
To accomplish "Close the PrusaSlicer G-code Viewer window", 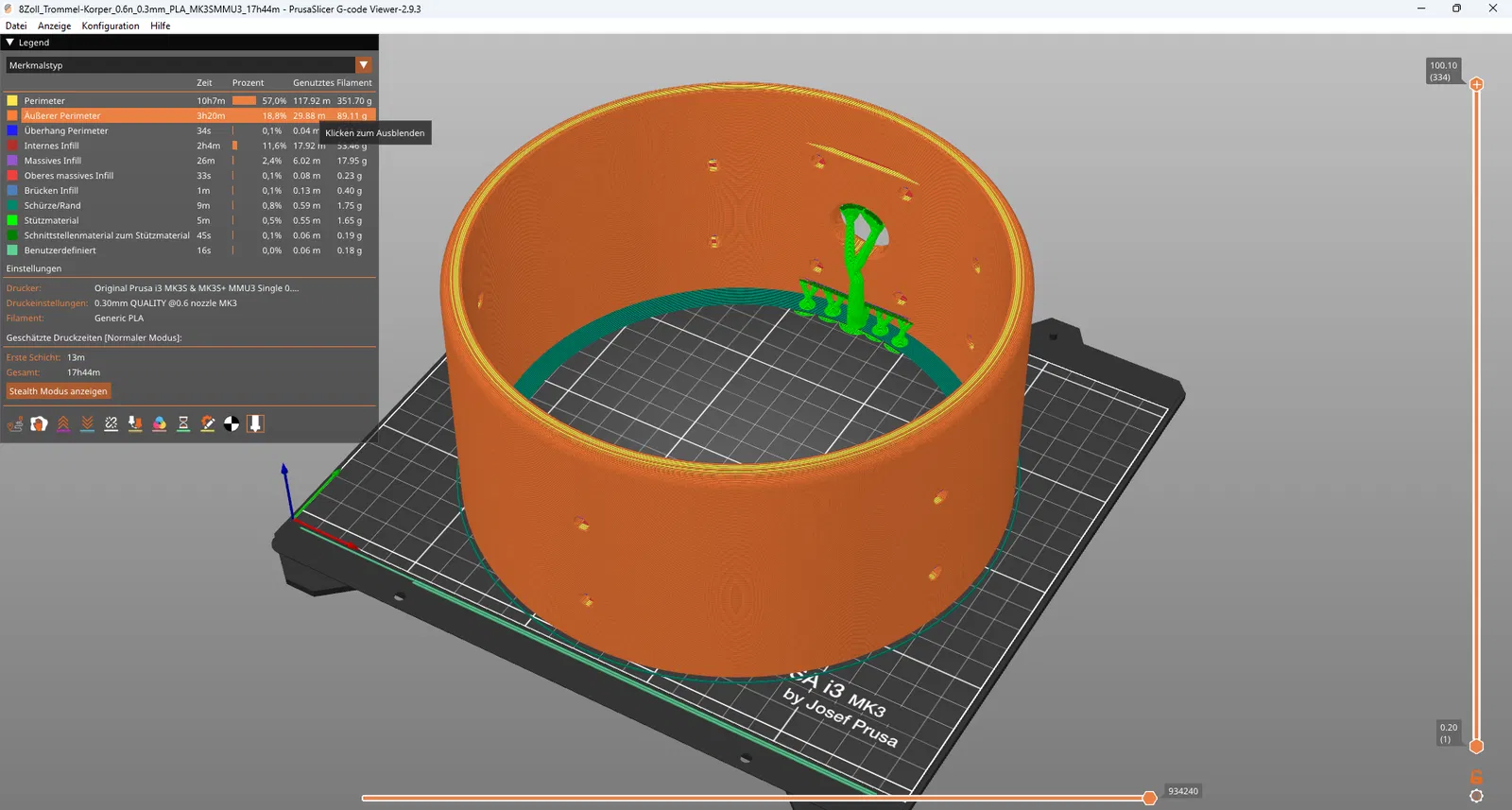I will (x=1493, y=9).
